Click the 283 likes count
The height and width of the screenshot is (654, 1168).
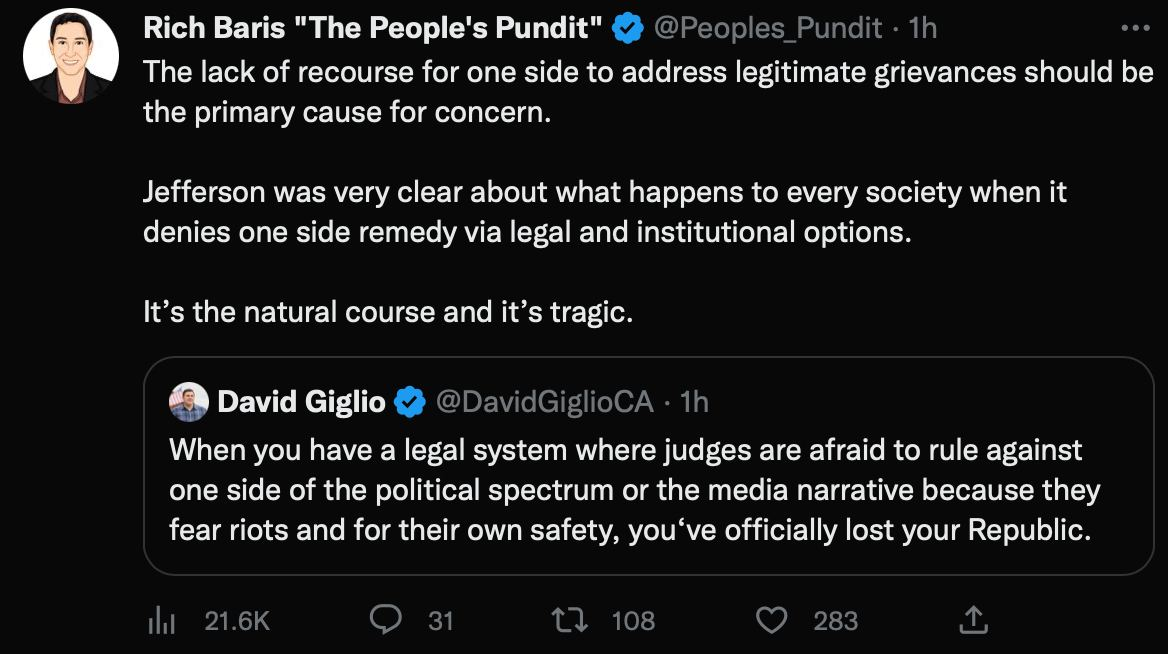tap(835, 621)
